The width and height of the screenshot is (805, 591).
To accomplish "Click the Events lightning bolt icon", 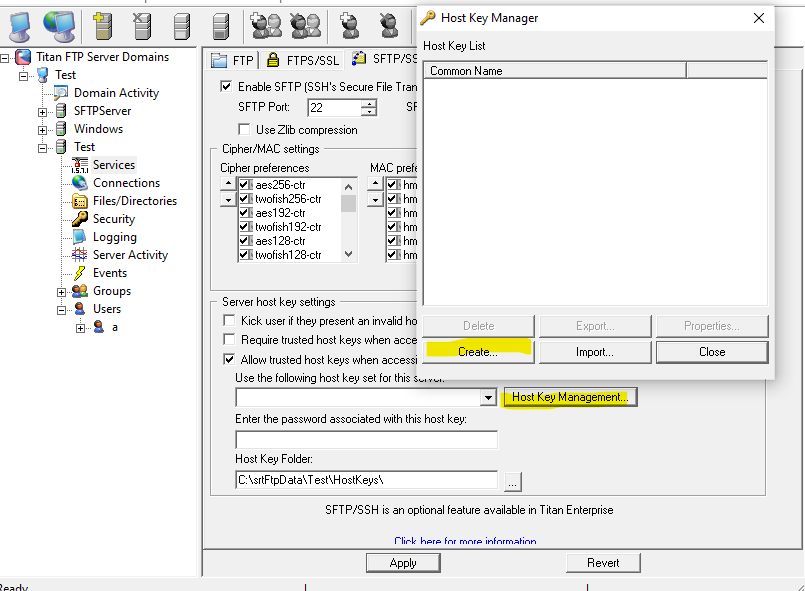I will click(x=79, y=273).
